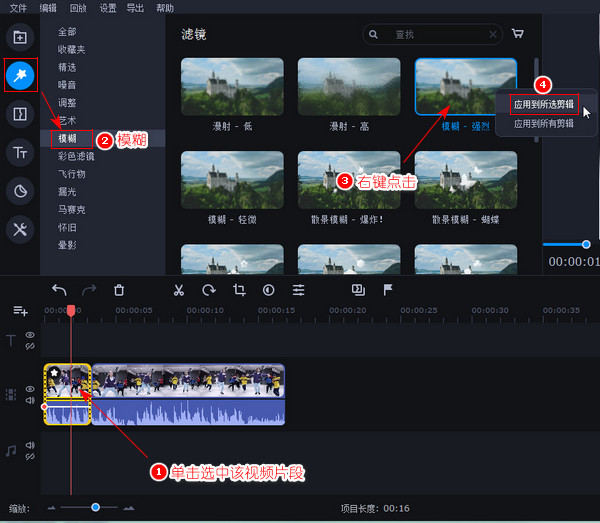Type in the 查找 search field
Image resolution: width=600 pixels, height=523 pixels.
(432, 34)
